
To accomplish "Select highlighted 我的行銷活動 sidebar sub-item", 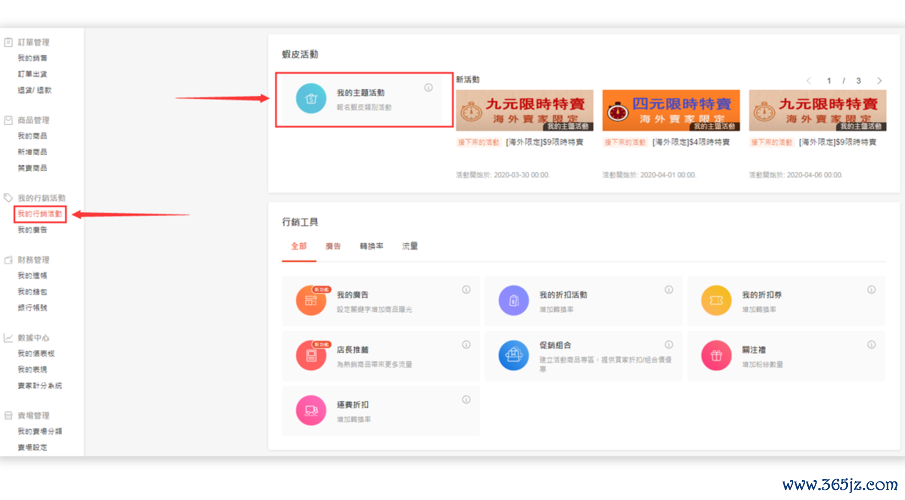I will point(40,214).
